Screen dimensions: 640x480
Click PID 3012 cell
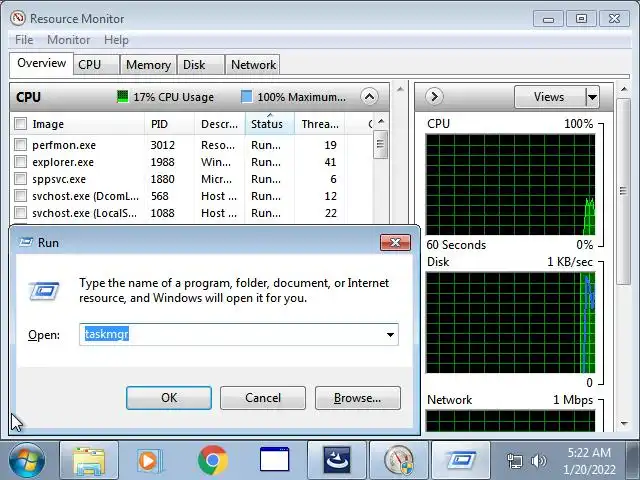click(162, 145)
